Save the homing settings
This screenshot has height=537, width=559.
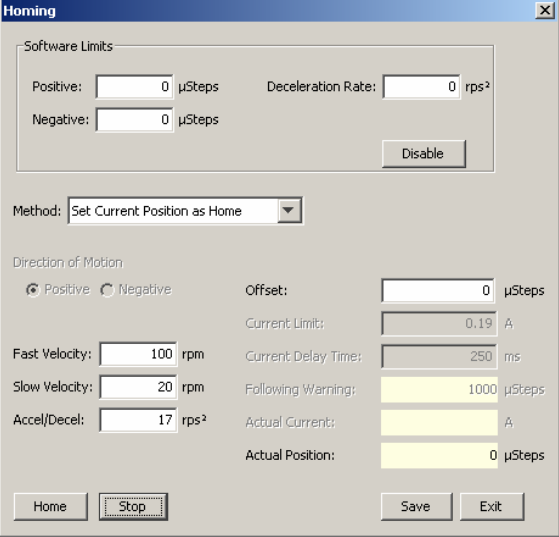click(x=416, y=507)
